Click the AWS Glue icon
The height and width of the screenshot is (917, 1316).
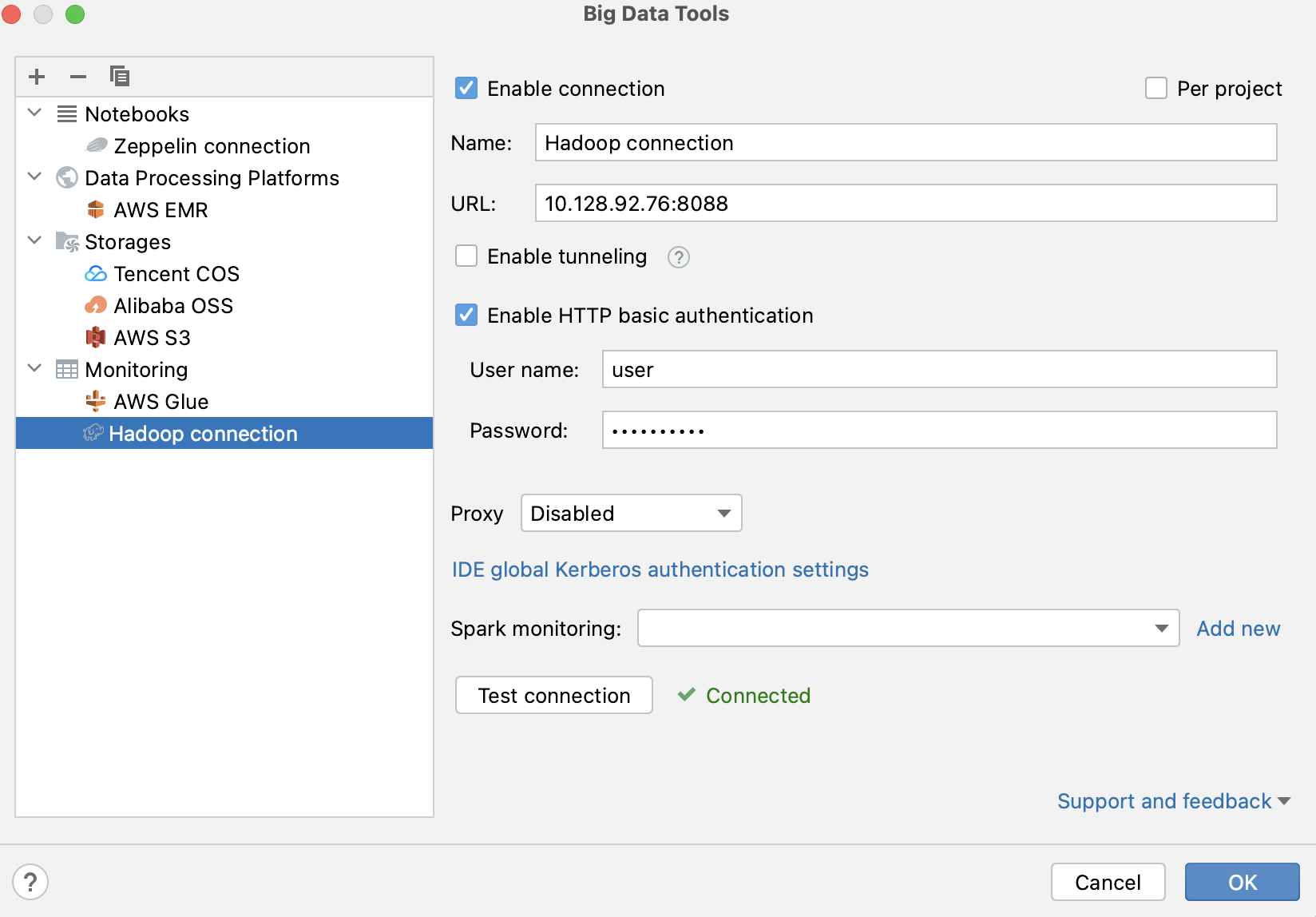96,401
